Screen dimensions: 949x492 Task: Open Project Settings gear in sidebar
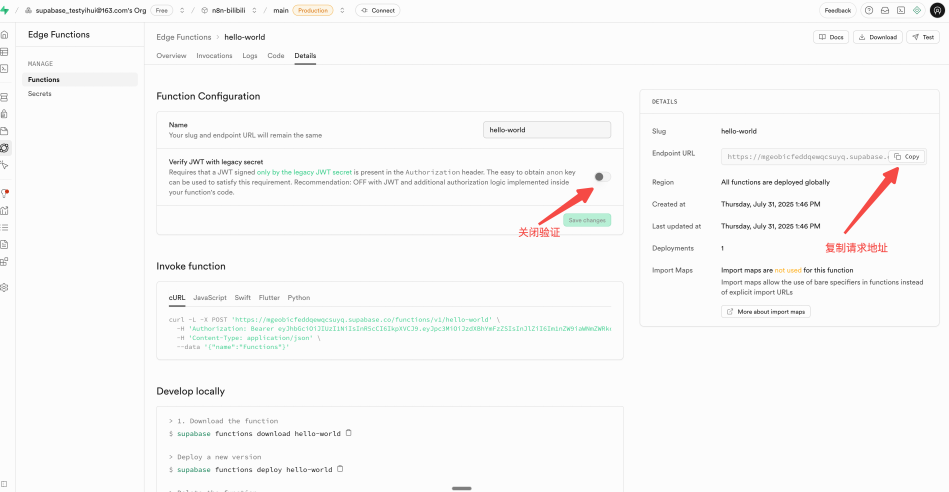[5, 287]
